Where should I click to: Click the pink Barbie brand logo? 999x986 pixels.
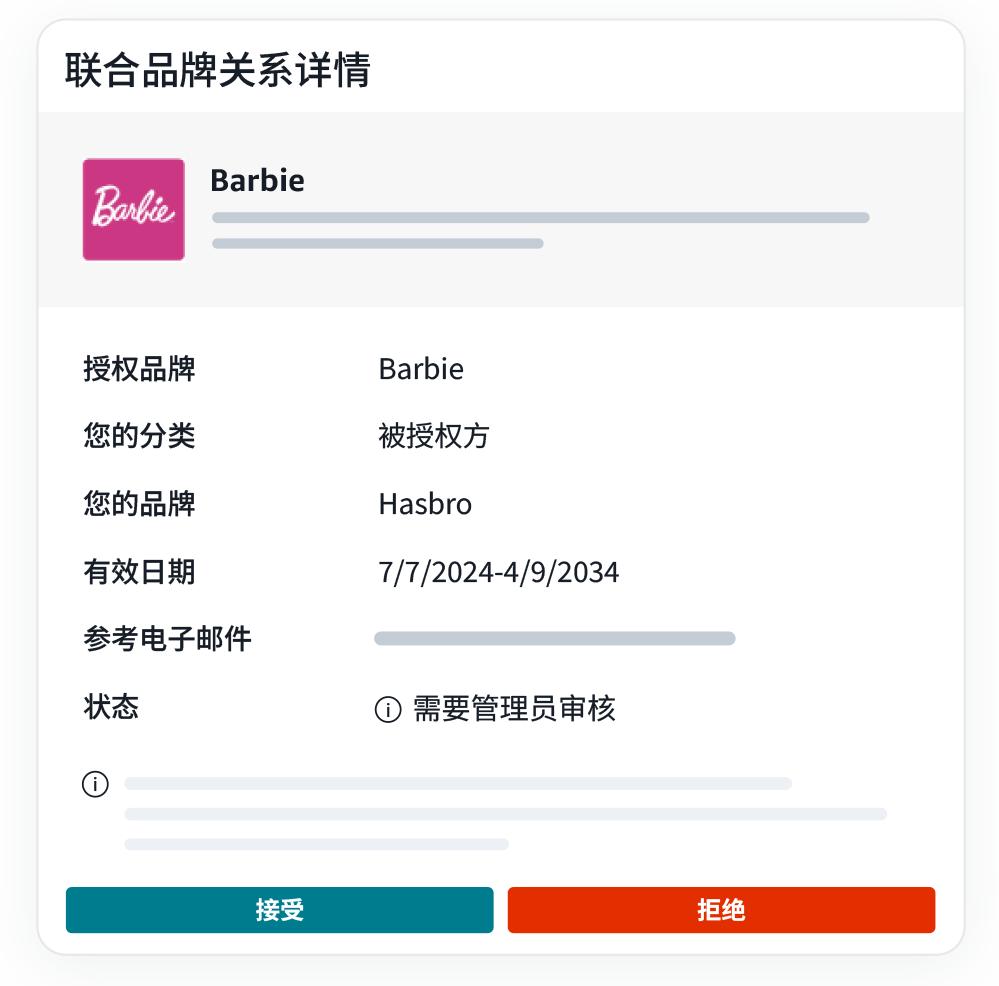click(x=133, y=209)
